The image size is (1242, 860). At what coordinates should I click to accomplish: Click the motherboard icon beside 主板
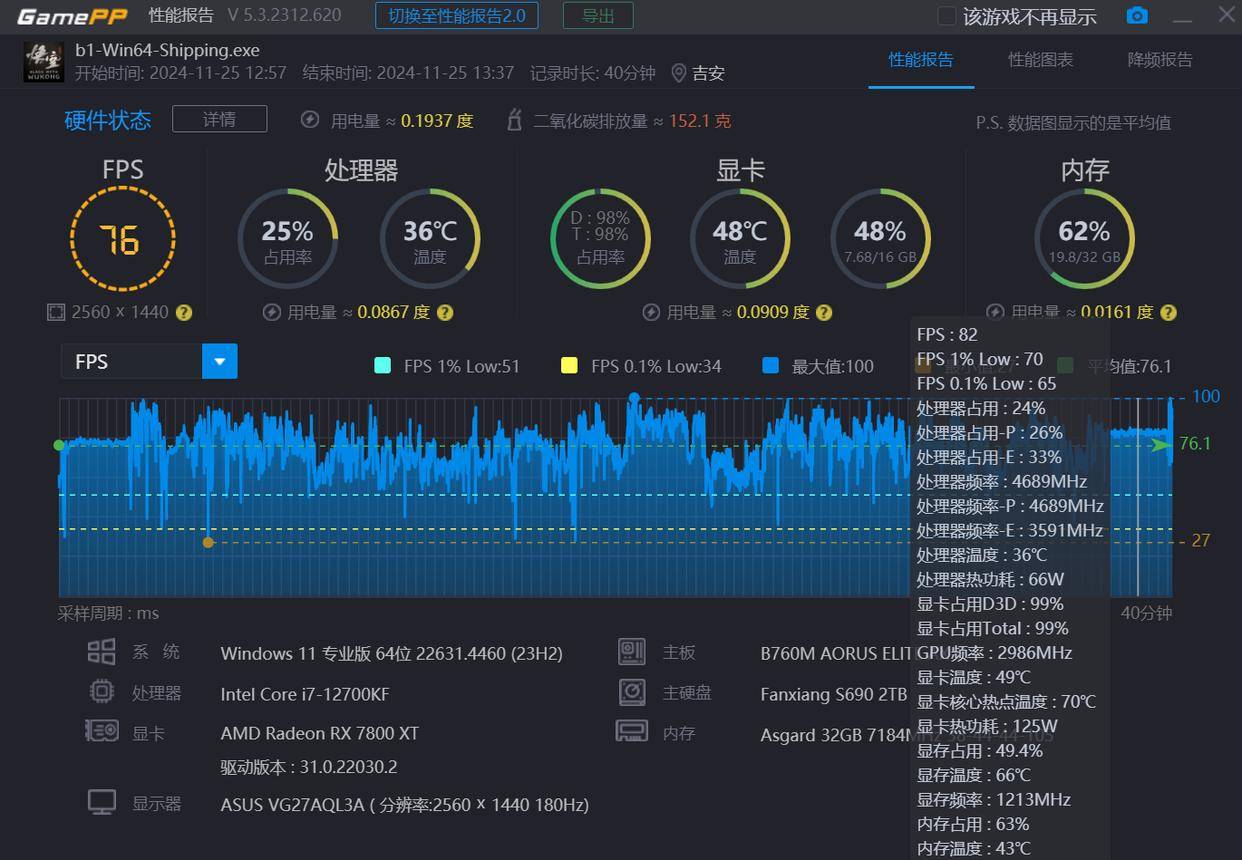(631, 652)
